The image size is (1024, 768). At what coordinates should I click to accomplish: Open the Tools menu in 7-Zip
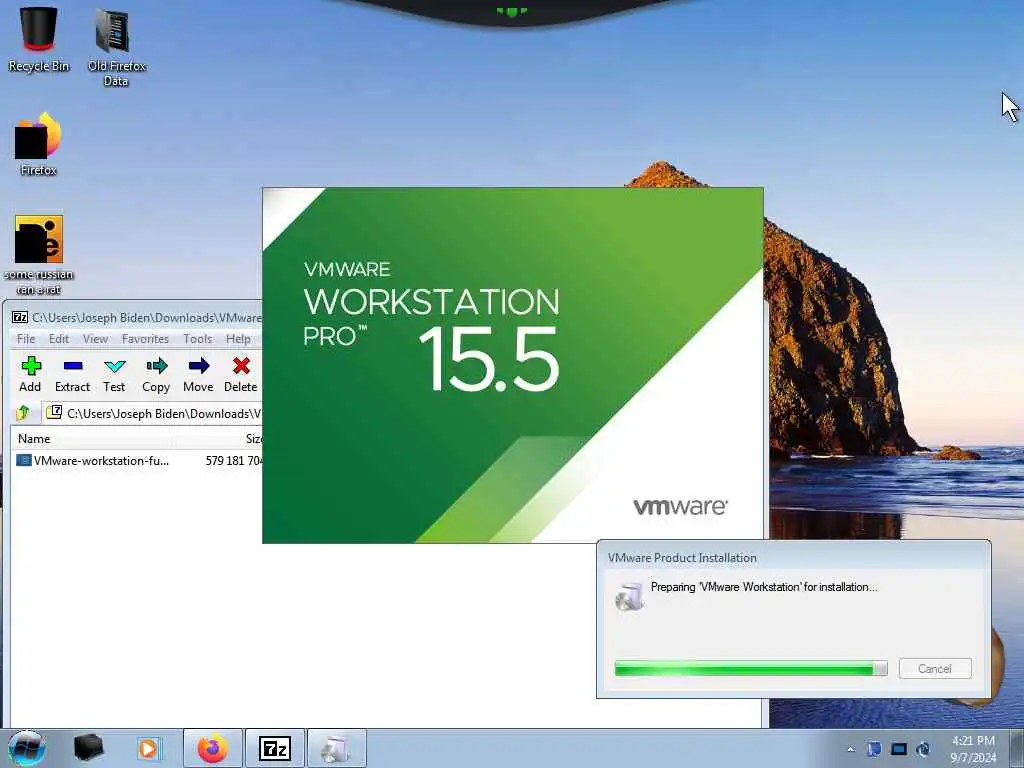pyautogui.click(x=197, y=338)
